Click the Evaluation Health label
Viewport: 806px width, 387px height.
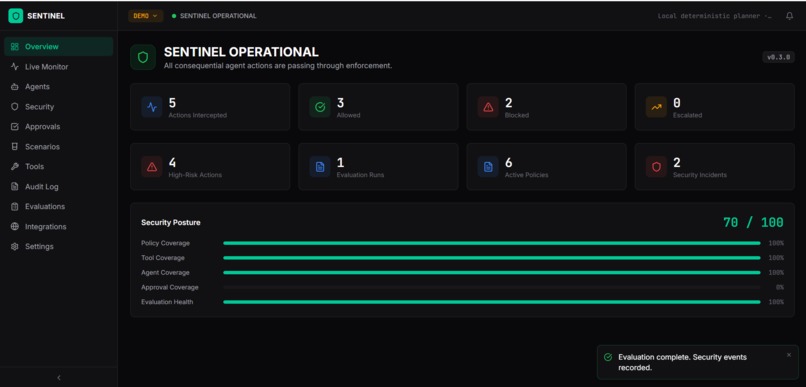[x=167, y=302]
